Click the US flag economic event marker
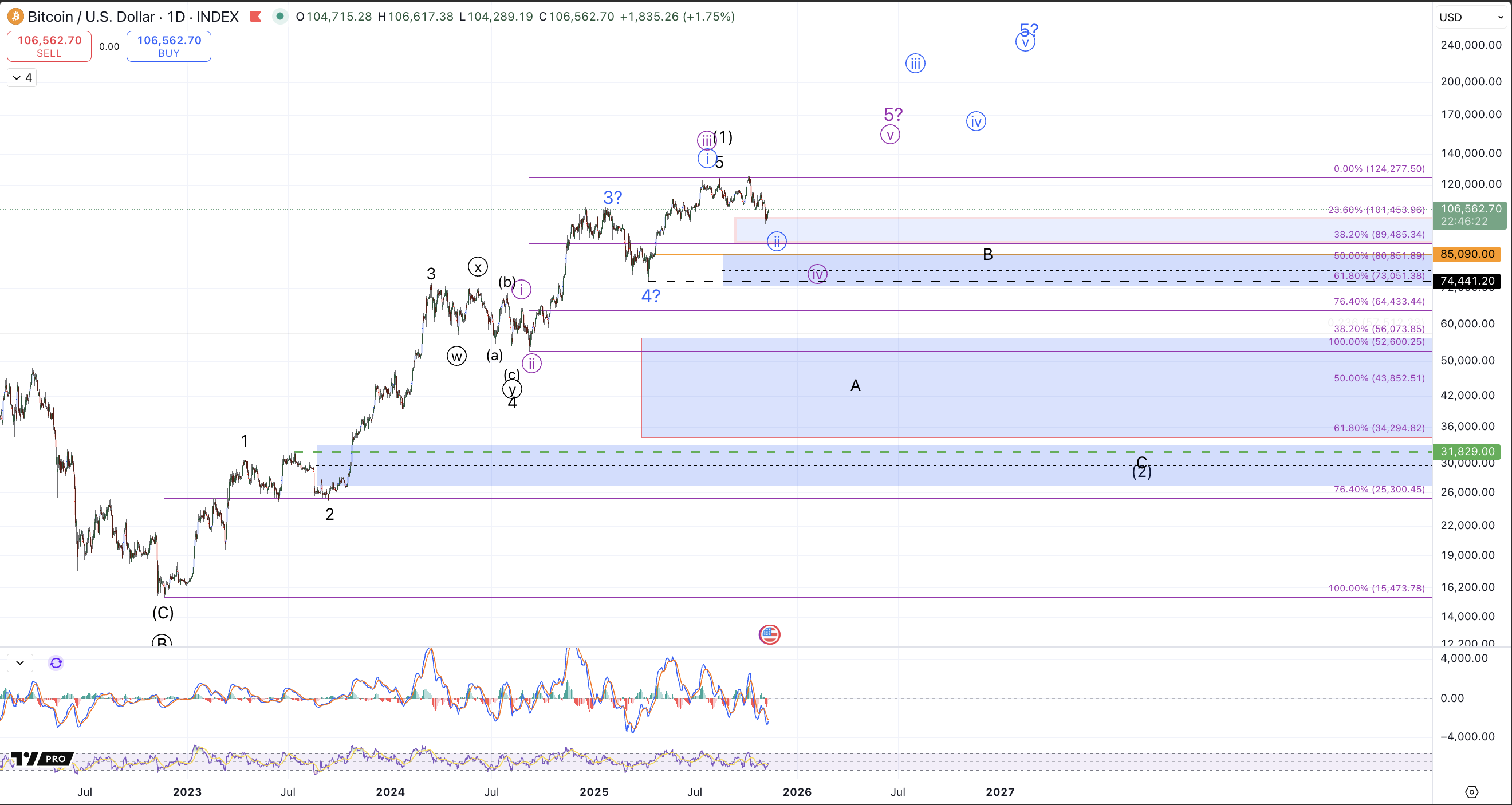1512x805 pixels. [x=769, y=634]
